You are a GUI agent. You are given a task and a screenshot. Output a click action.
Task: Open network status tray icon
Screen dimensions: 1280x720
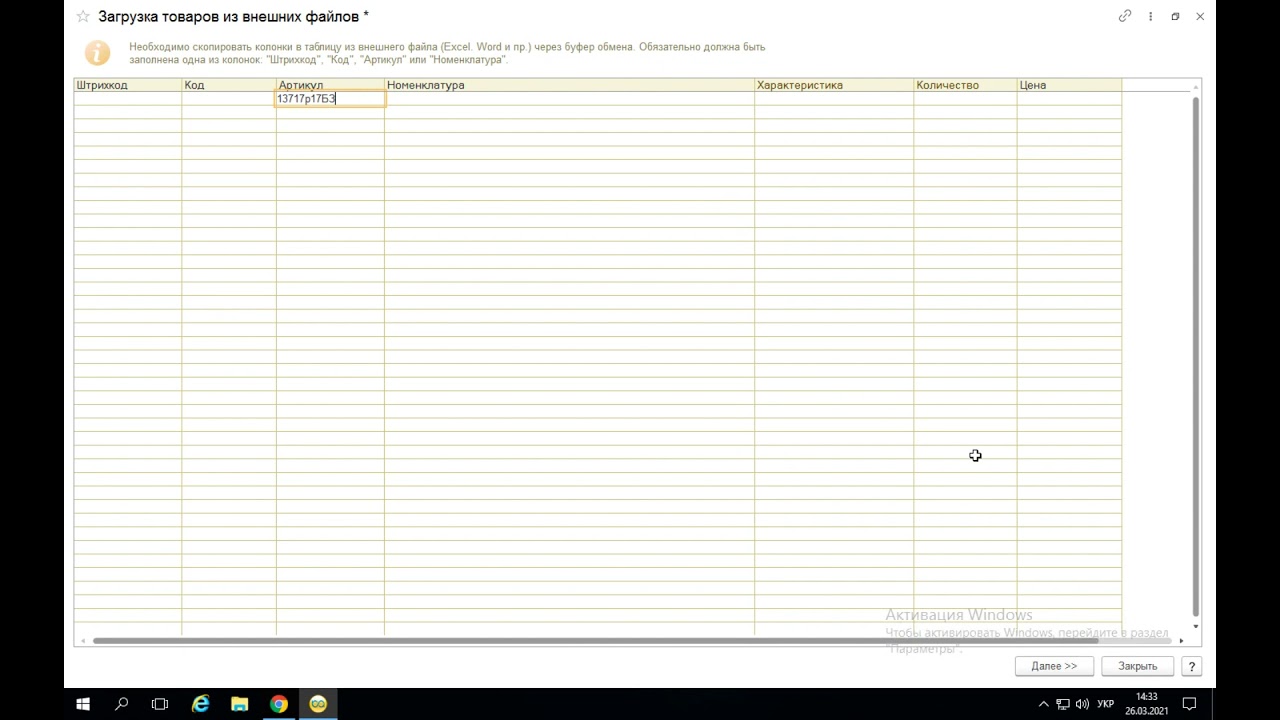(x=1063, y=704)
